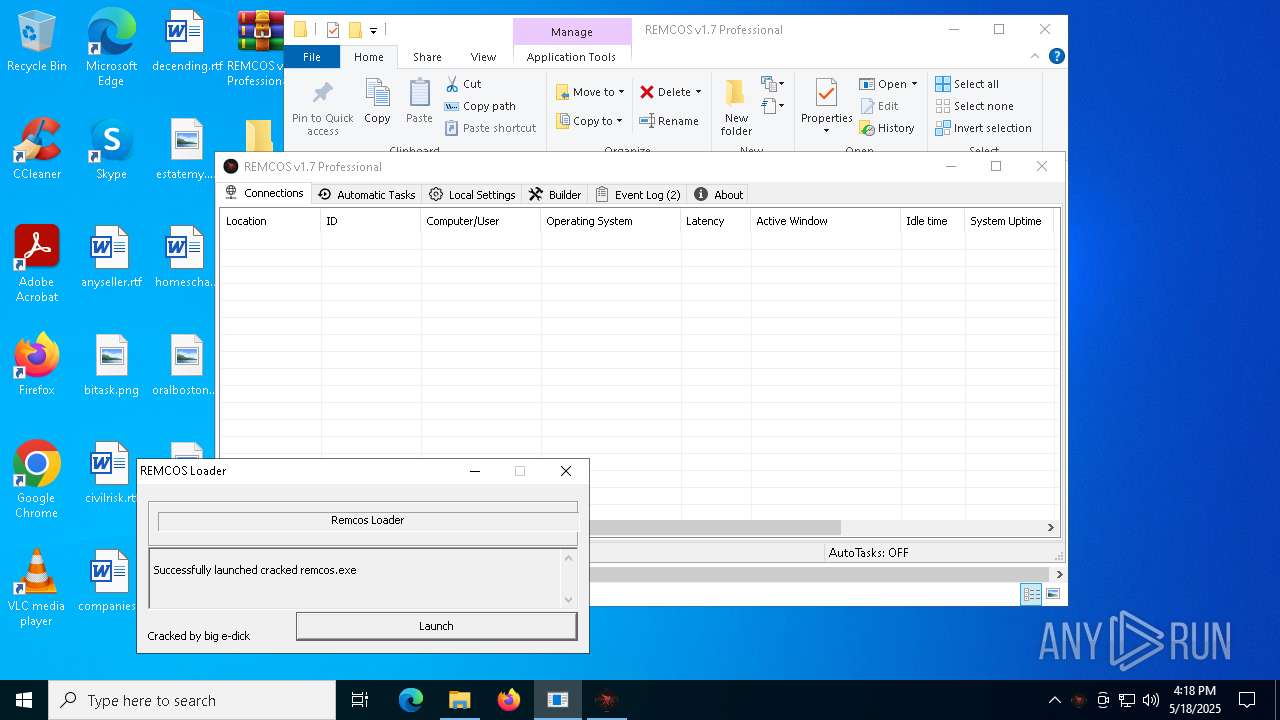Click the Windows Start button

click(x=24, y=700)
